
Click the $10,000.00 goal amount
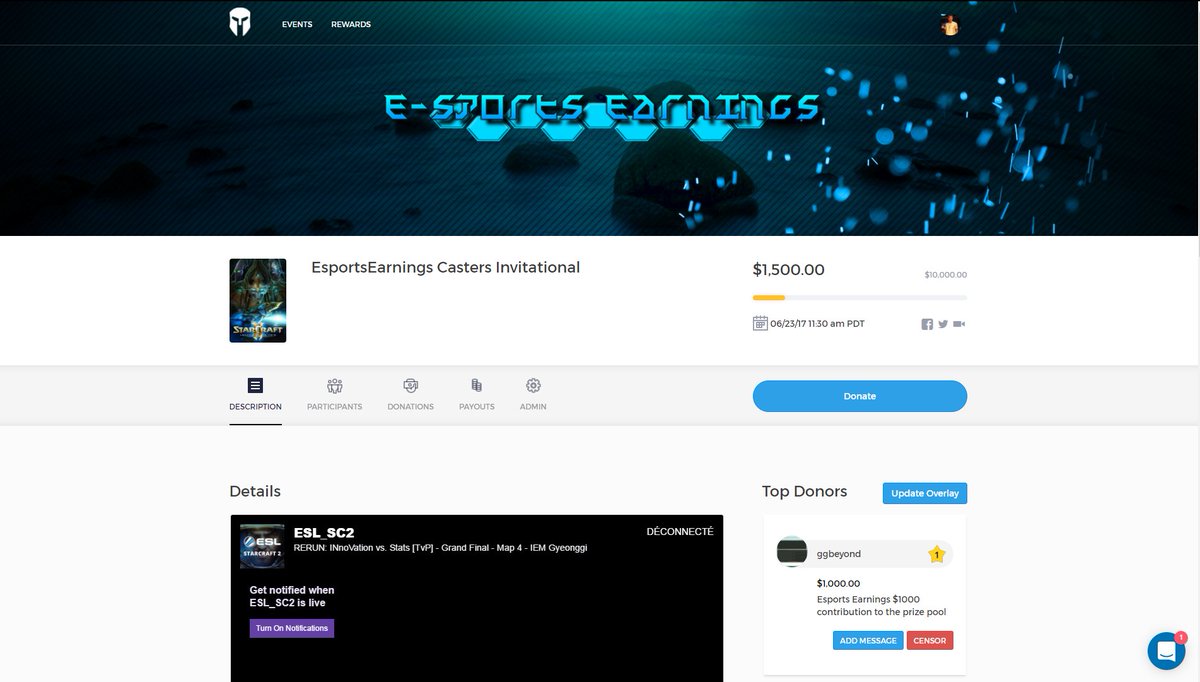point(946,275)
